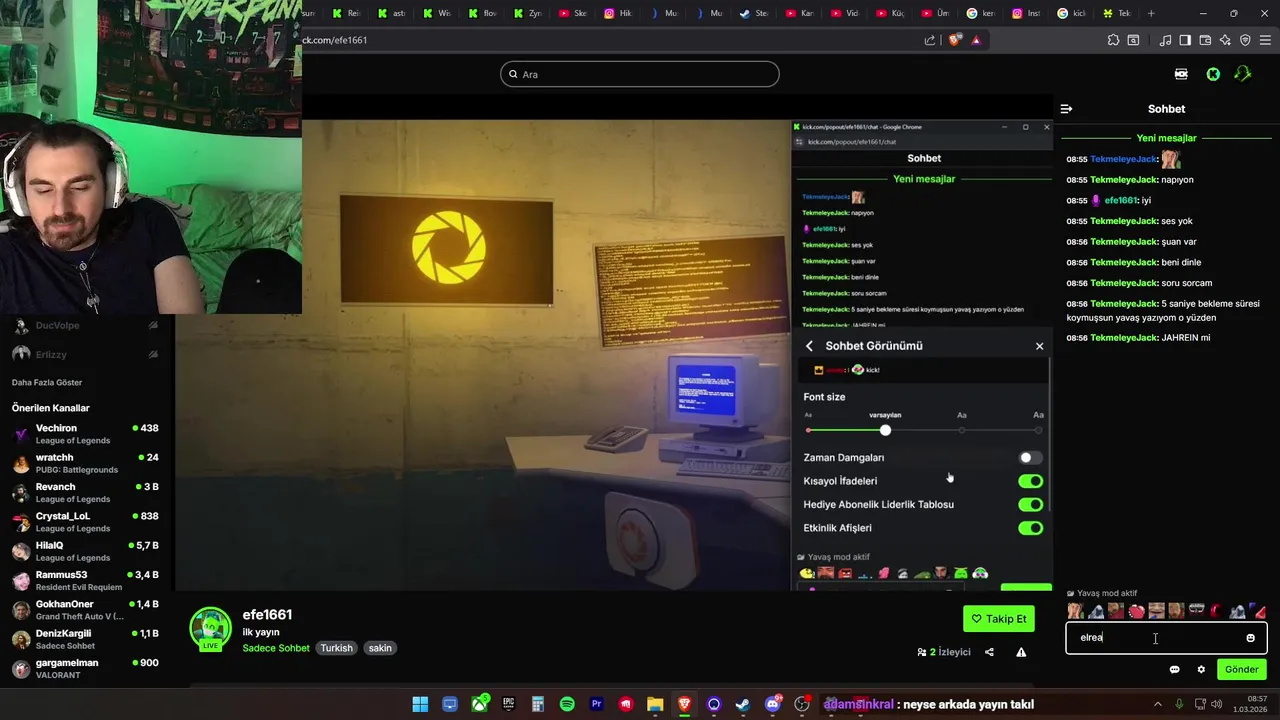Viewport: 1280px width, 720px height.
Task: Switch to the Kick 'Zyn' browser tab
Action: point(528,14)
